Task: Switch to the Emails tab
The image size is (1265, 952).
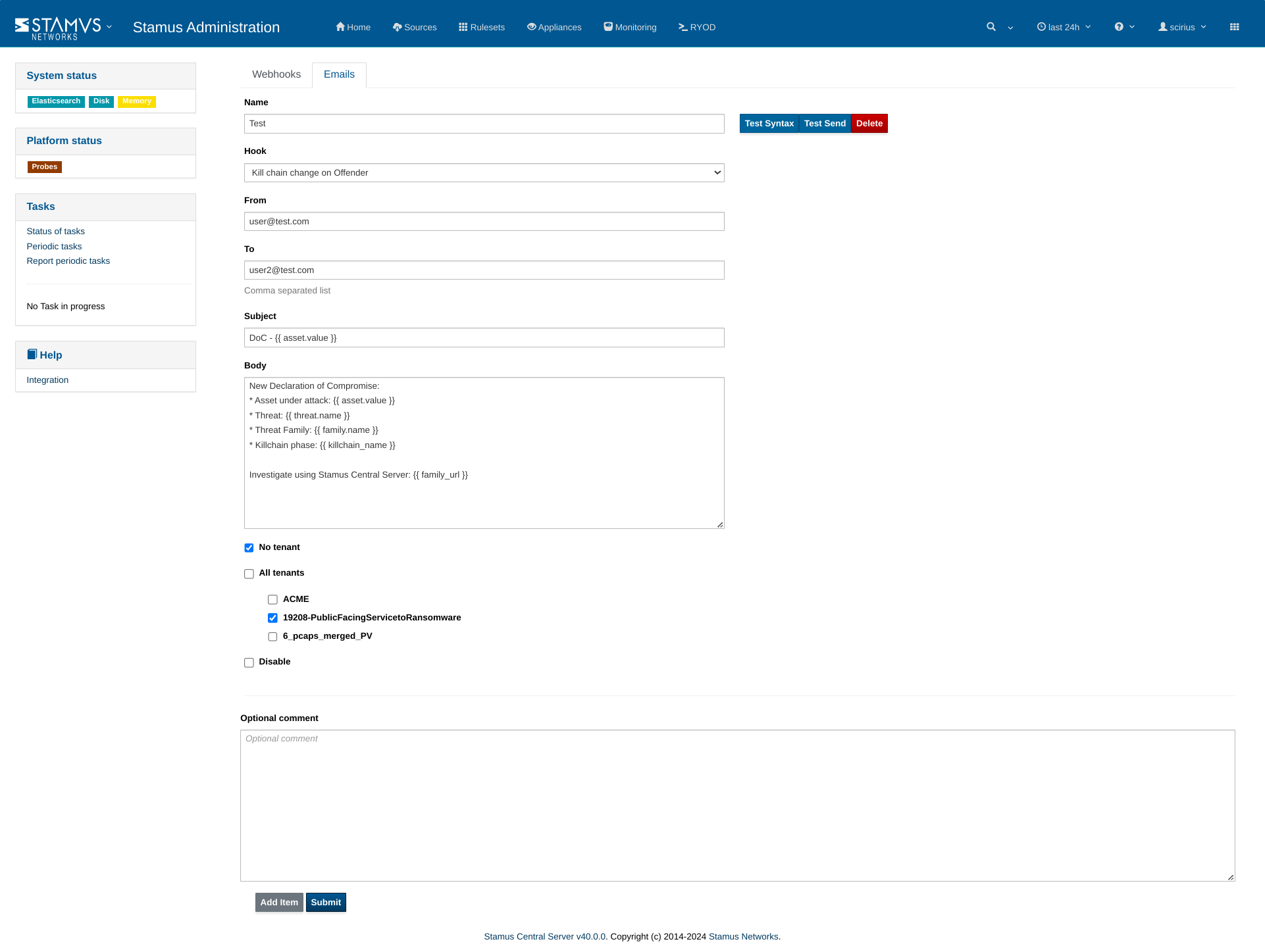Action: tap(339, 73)
